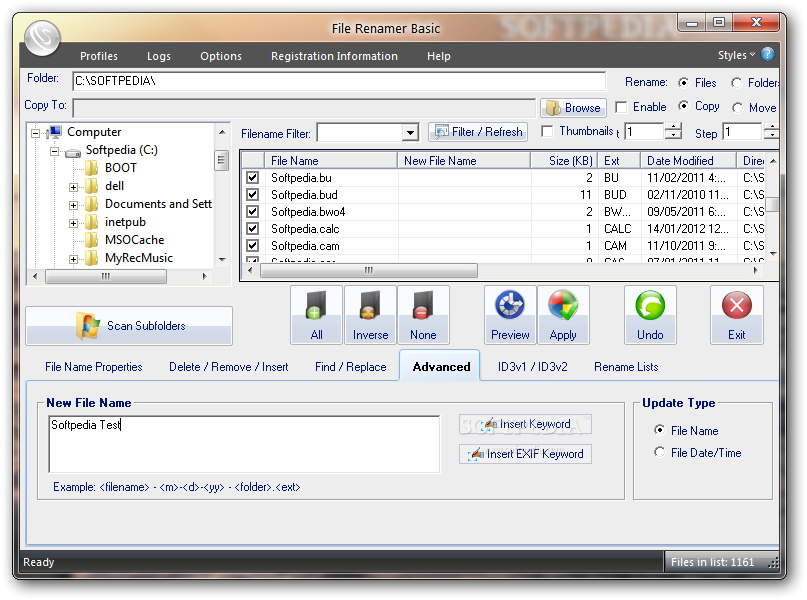The image size is (807, 600).
Task: Uncheck Softpedia.cam file checkbox
Action: pos(252,245)
